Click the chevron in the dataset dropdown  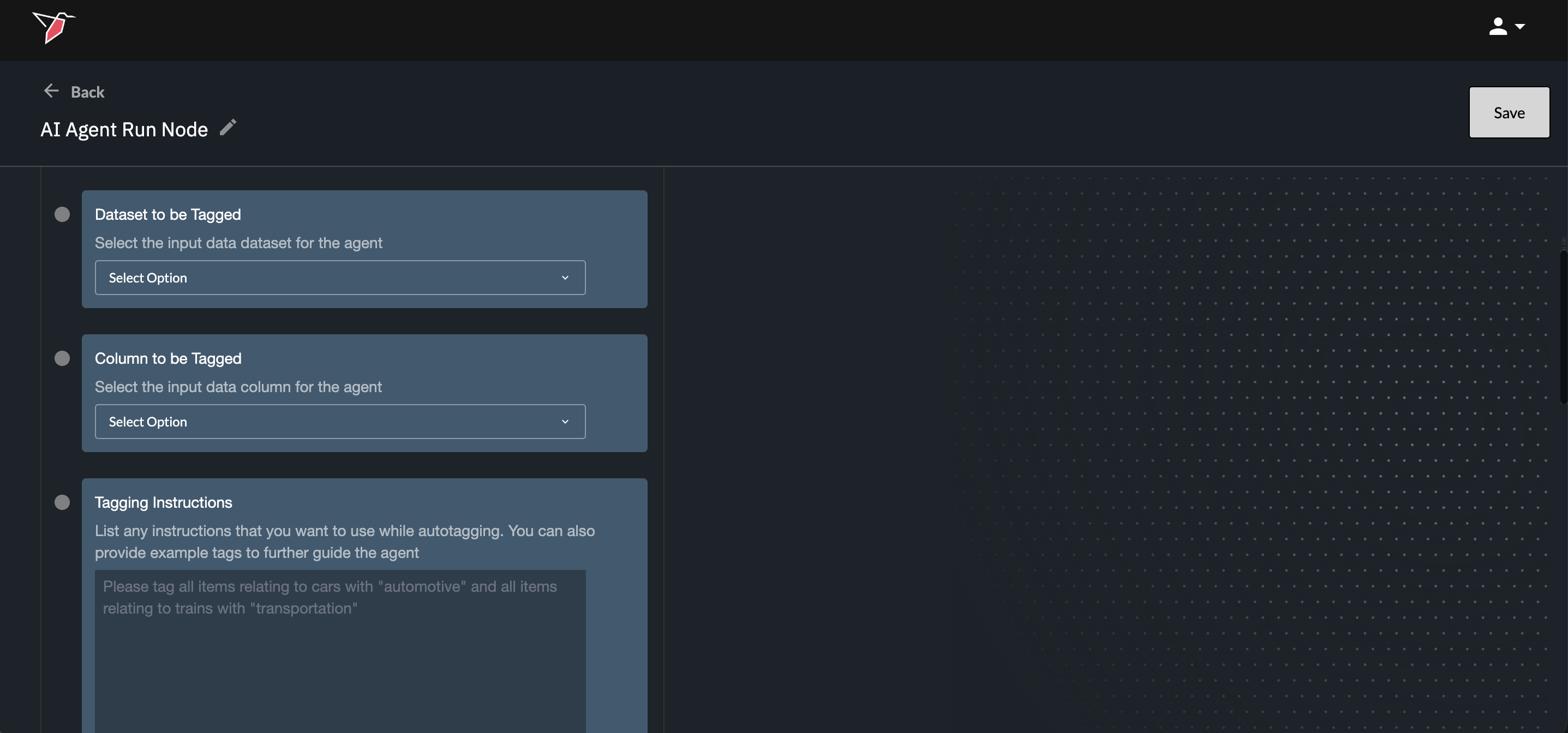[x=565, y=278]
